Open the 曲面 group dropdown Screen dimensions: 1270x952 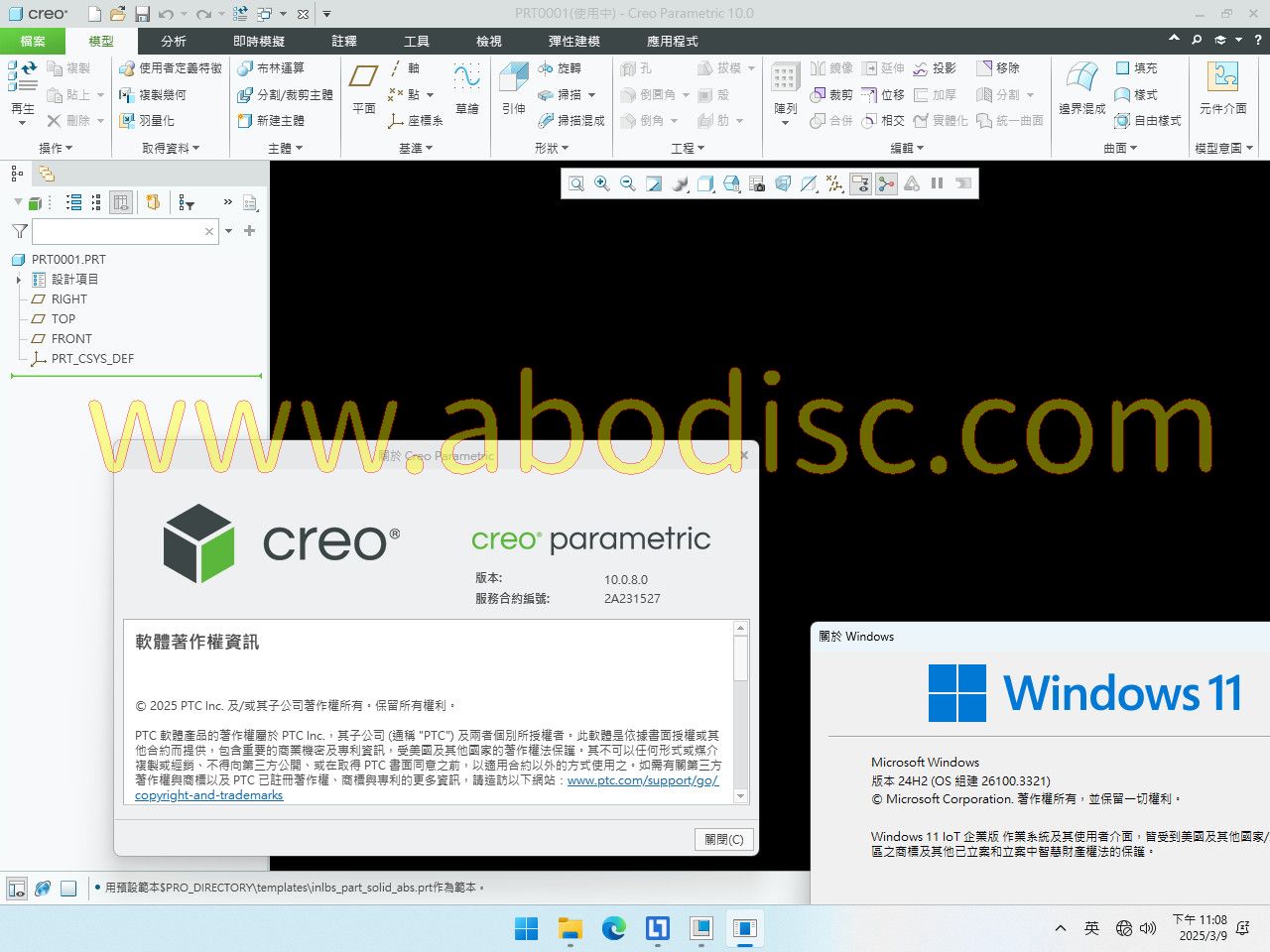(x=1120, y=148)
